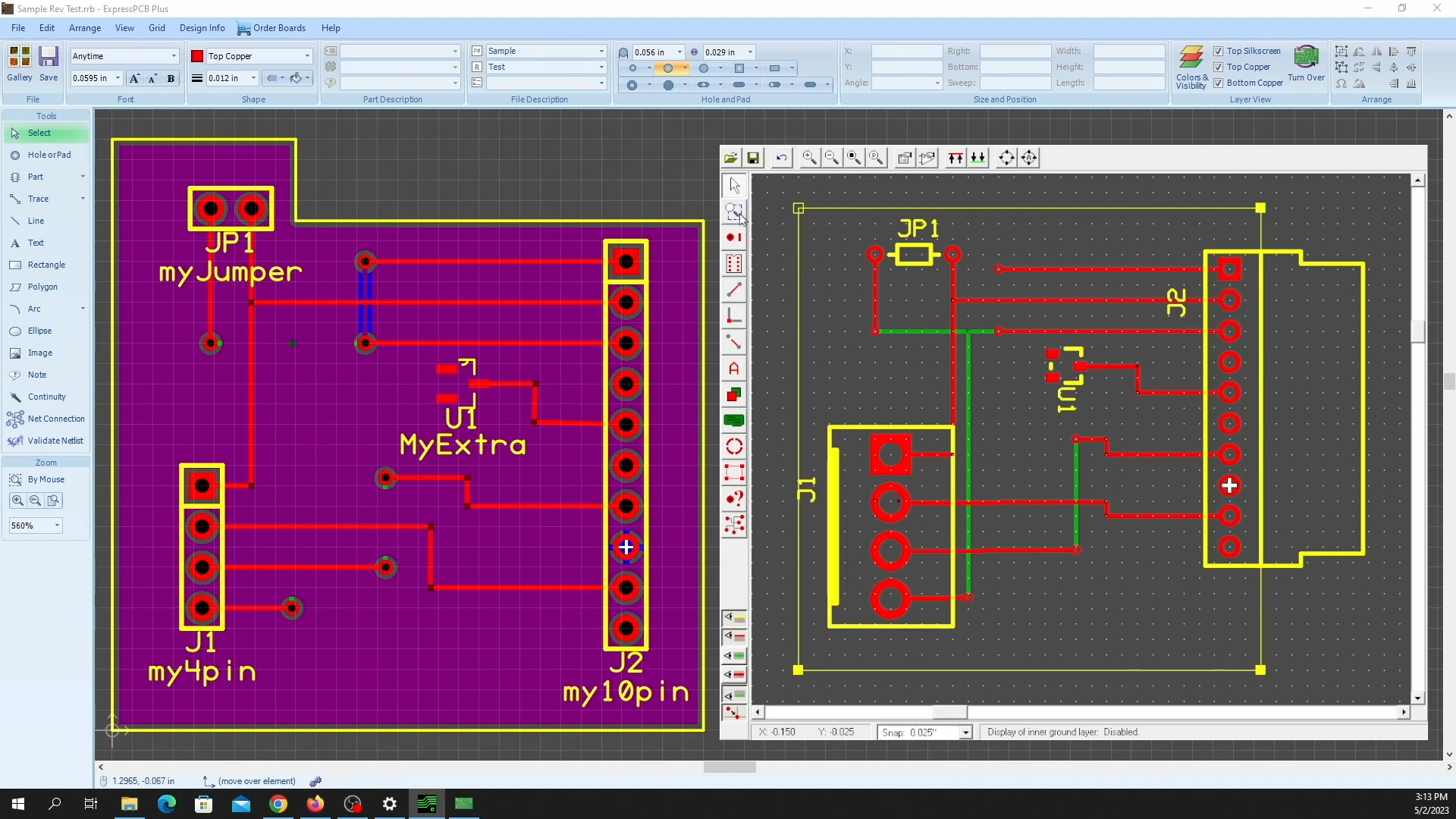Open the View menu
This screenshot has height=819, width=1456.
coord(124,28)
